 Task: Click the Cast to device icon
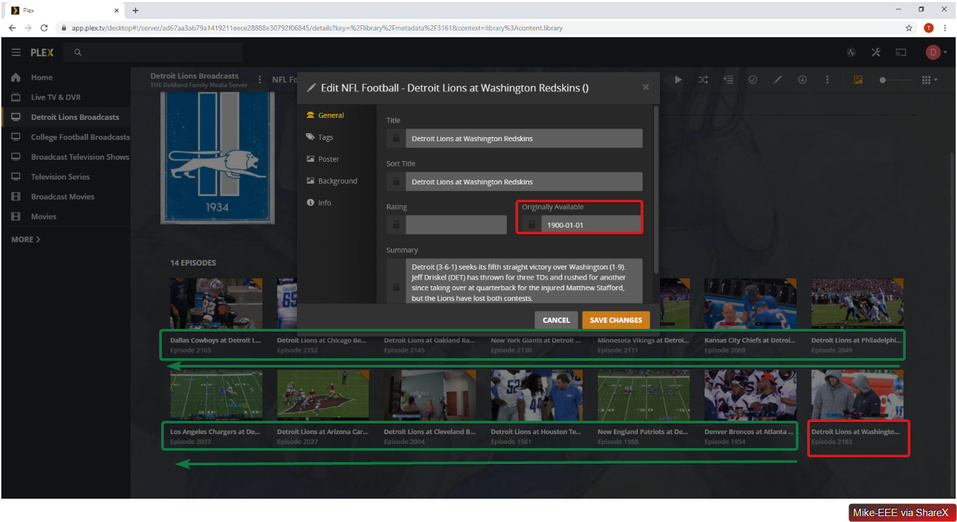(901, 53)
